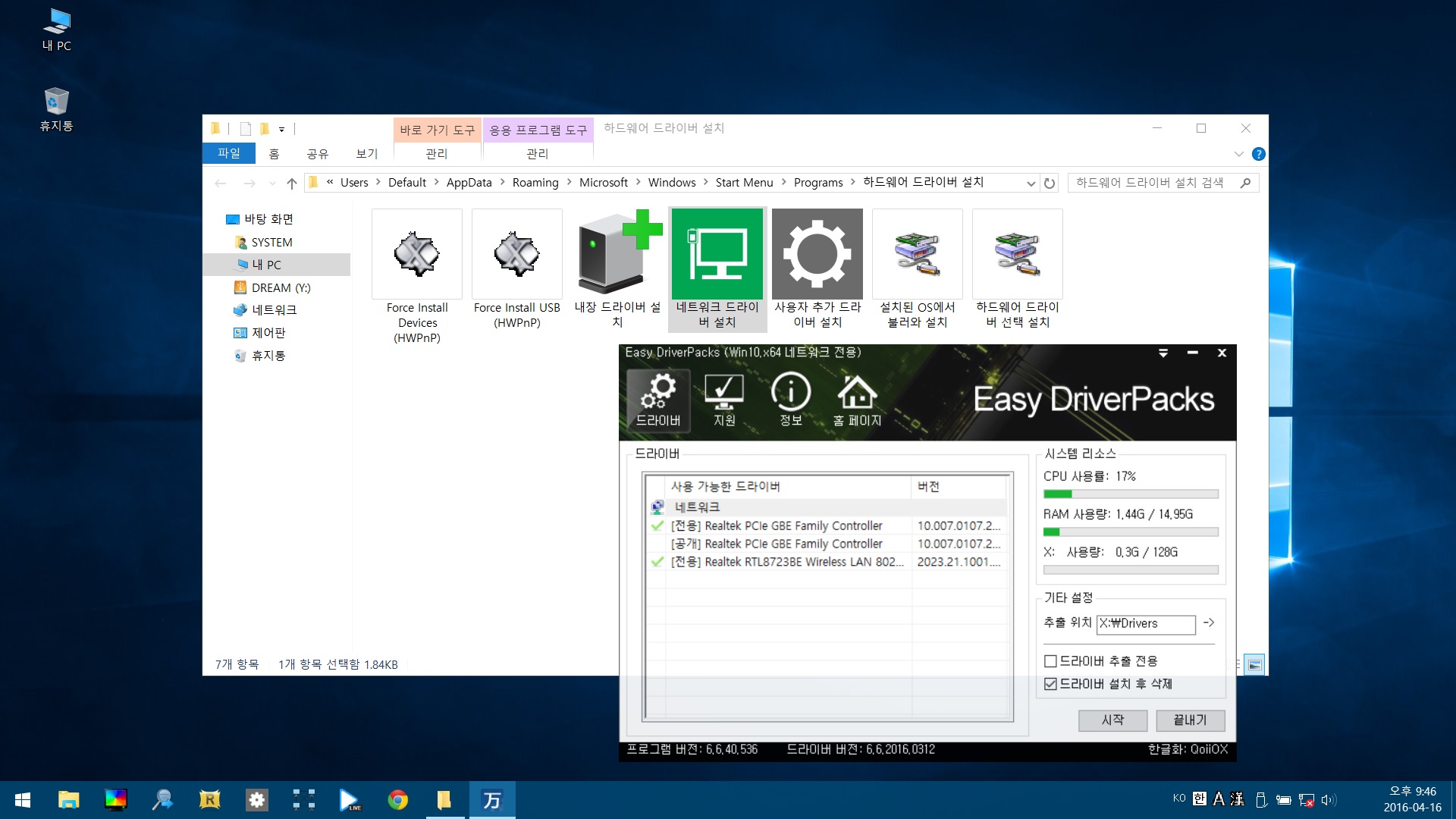1456x819 pixels.
Task: Toggle 드라이버 추출 전용 checkbox
Action: coord(1050,661)
